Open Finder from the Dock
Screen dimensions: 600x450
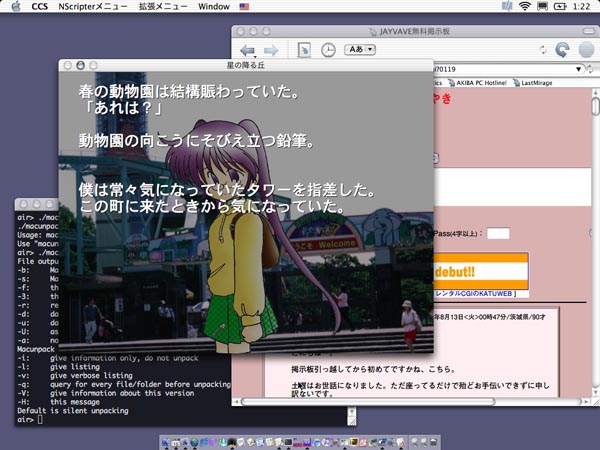click(166, 442)
